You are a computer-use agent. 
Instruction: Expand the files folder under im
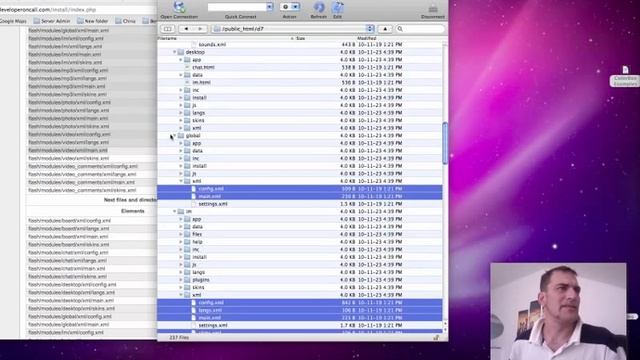pos(181,234)
